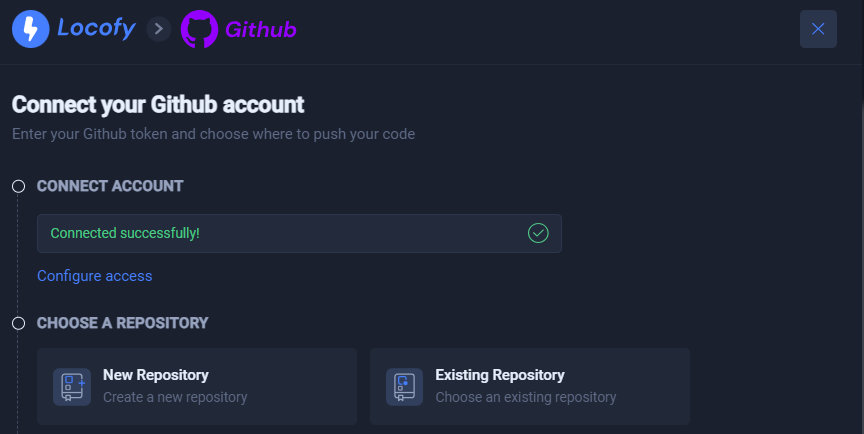Click the chevron arrow between Locofy and Github
The width and height of the screenshot is (864, 434).
click(x=159, y=29)
